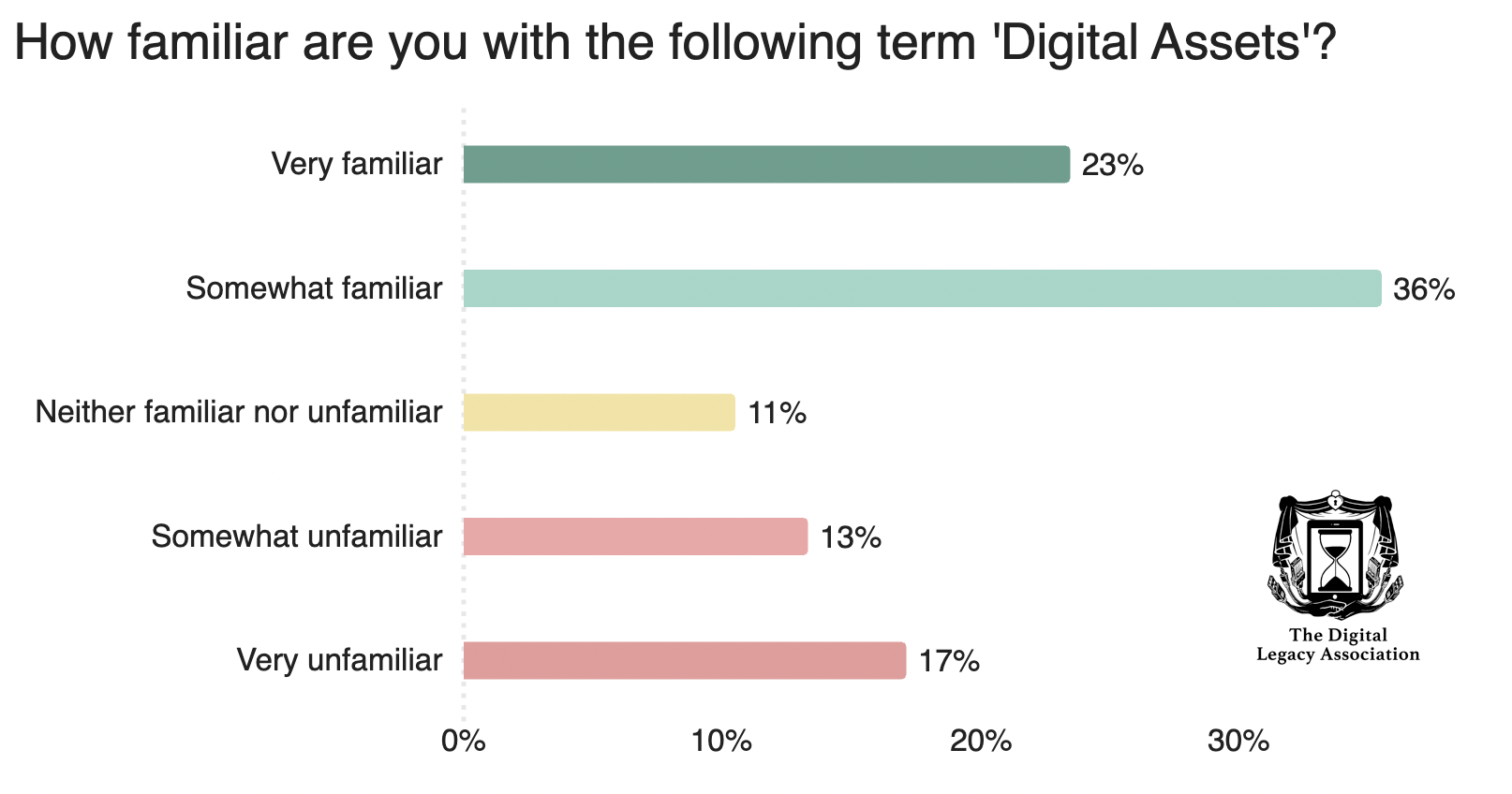1512x794 pixels.
Task: Select the 'Somewhat familiar' category label
Action: point(314,288)
